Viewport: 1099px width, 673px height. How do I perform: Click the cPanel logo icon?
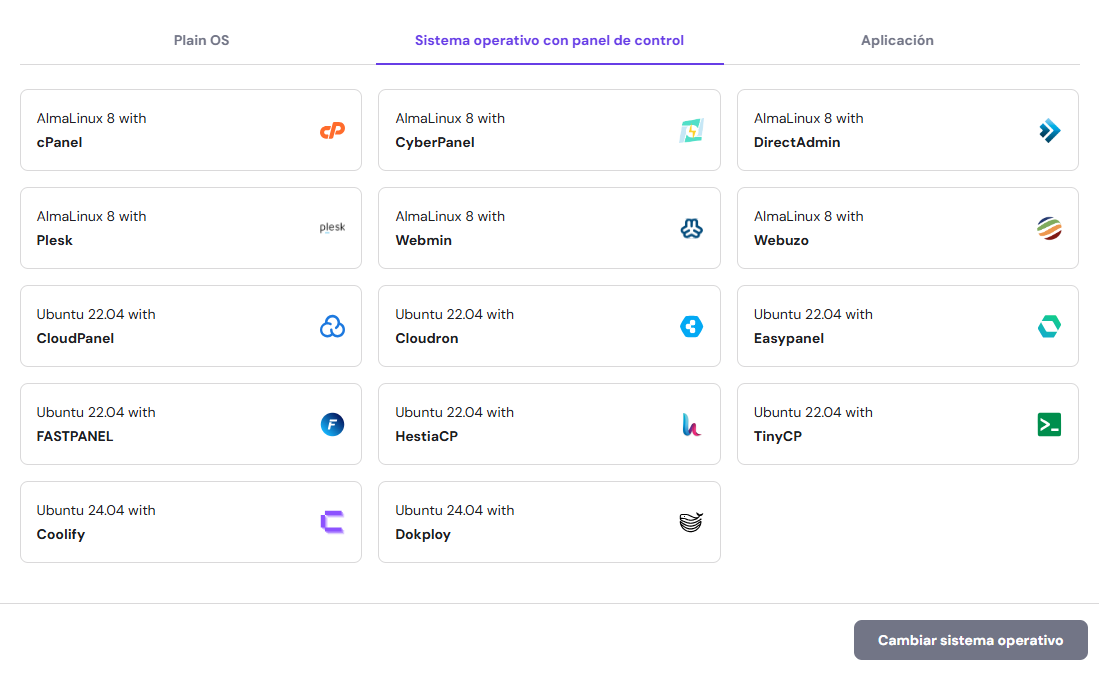tap(332, 130)
